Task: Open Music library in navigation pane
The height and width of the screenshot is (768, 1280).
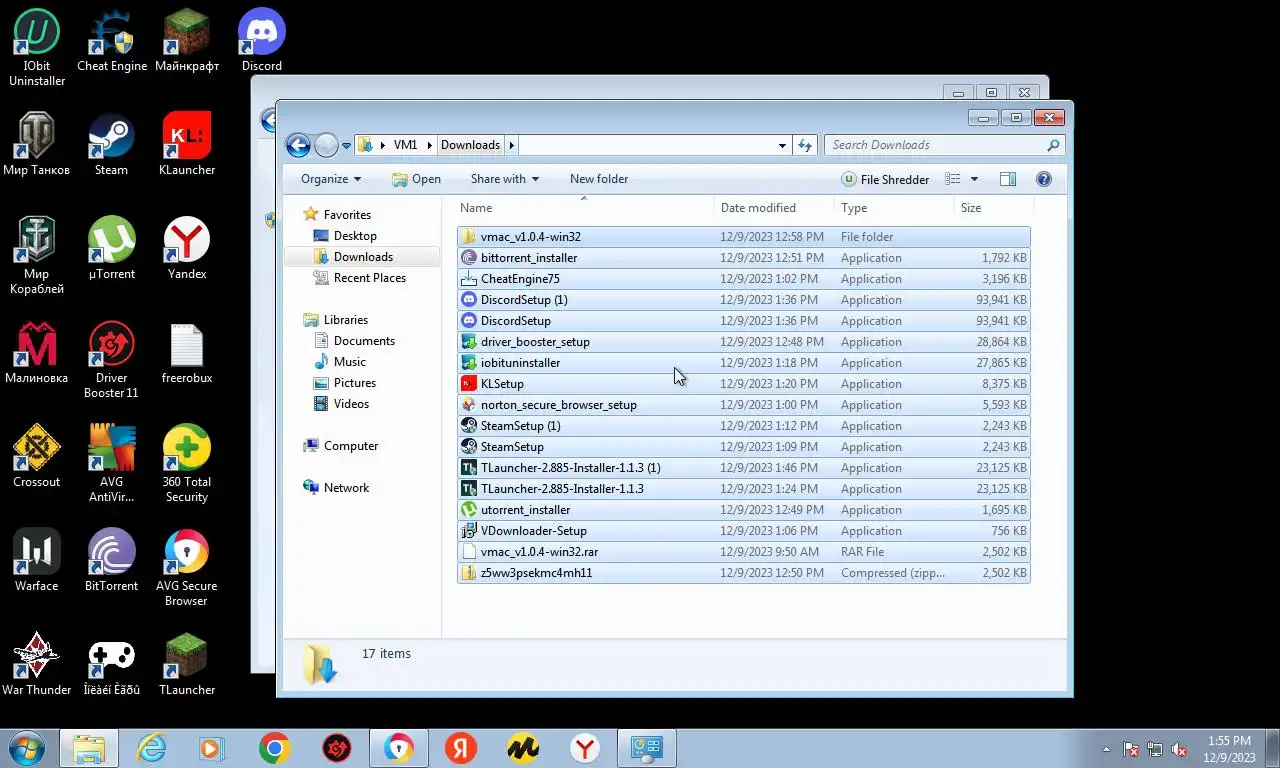Action: click(x=349, y=362)
